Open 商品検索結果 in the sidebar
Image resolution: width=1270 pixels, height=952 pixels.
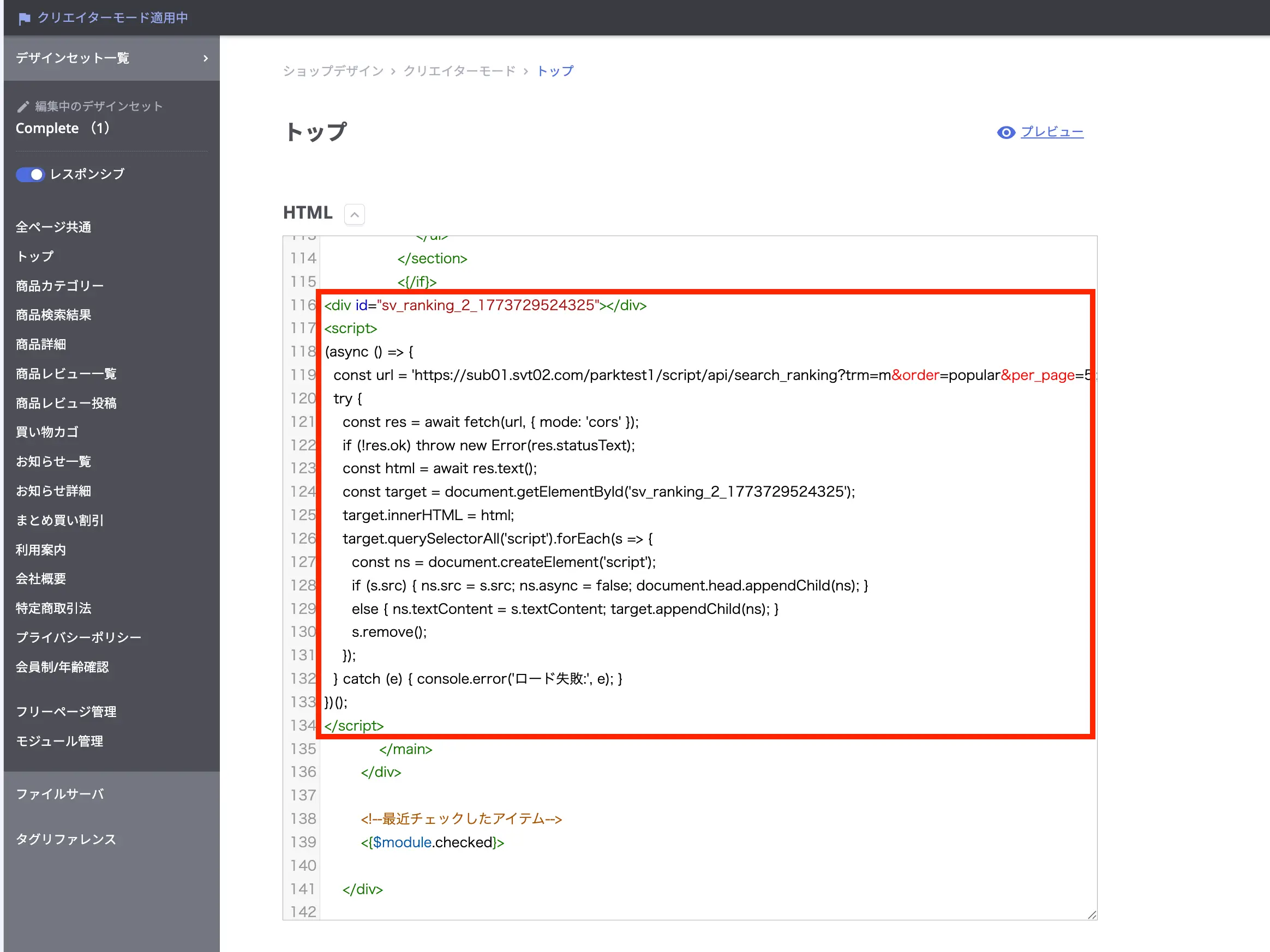53,315
